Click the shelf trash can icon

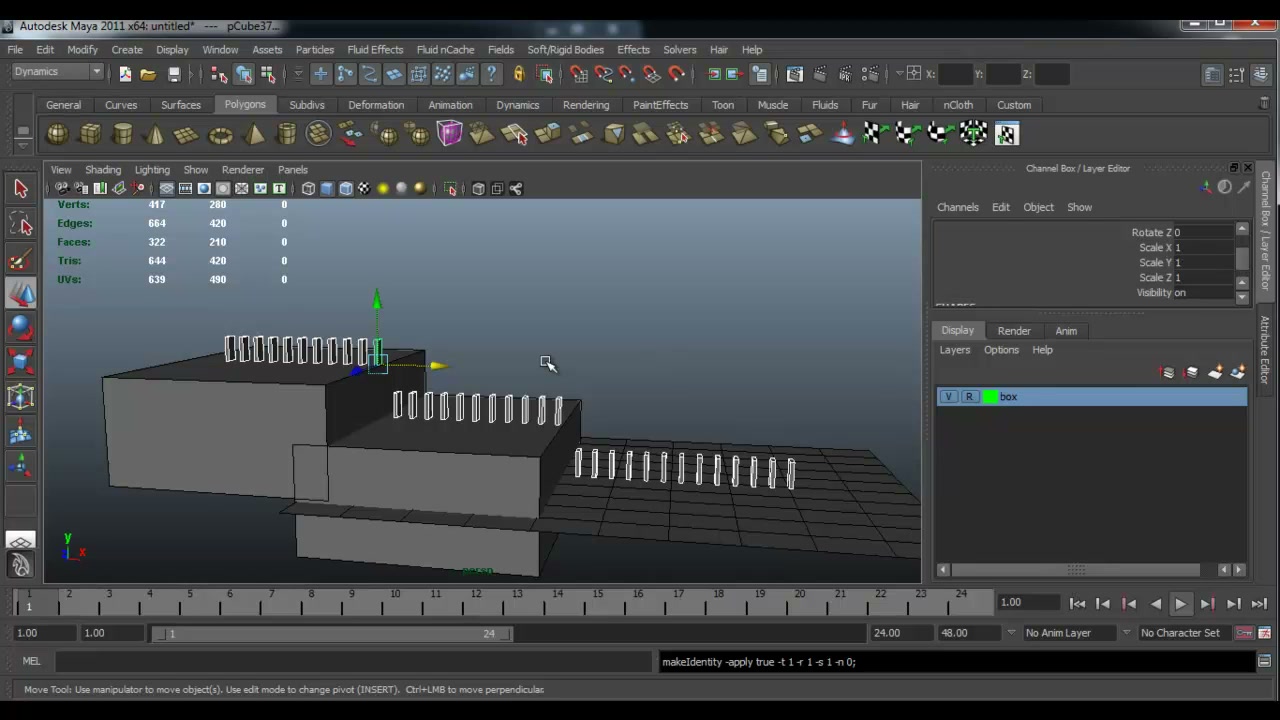(1265, 103)
